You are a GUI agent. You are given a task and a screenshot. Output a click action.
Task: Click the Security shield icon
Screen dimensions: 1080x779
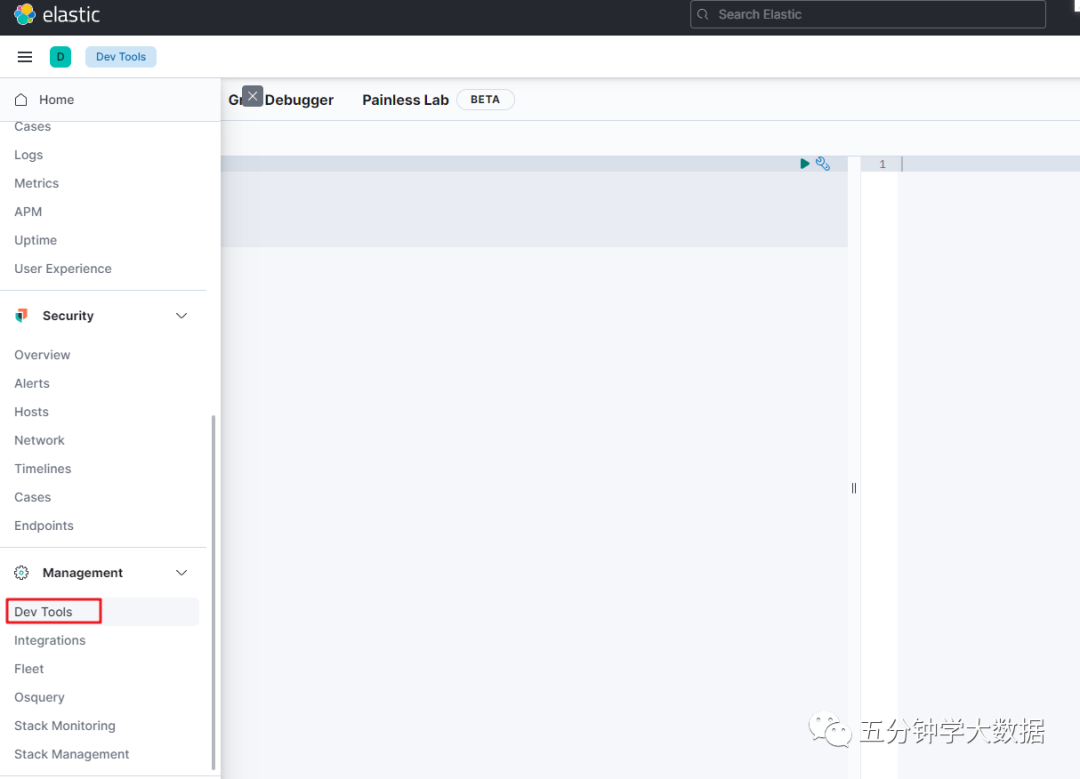click(x=22, y=316)
